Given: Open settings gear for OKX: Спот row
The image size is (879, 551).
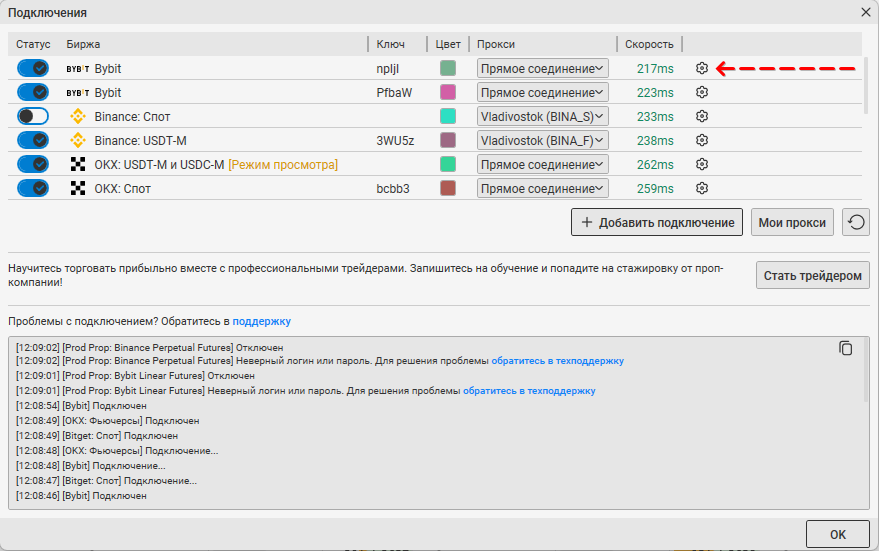Looking at the screenshot, I should pyautogui.click(x=702, y=188).
